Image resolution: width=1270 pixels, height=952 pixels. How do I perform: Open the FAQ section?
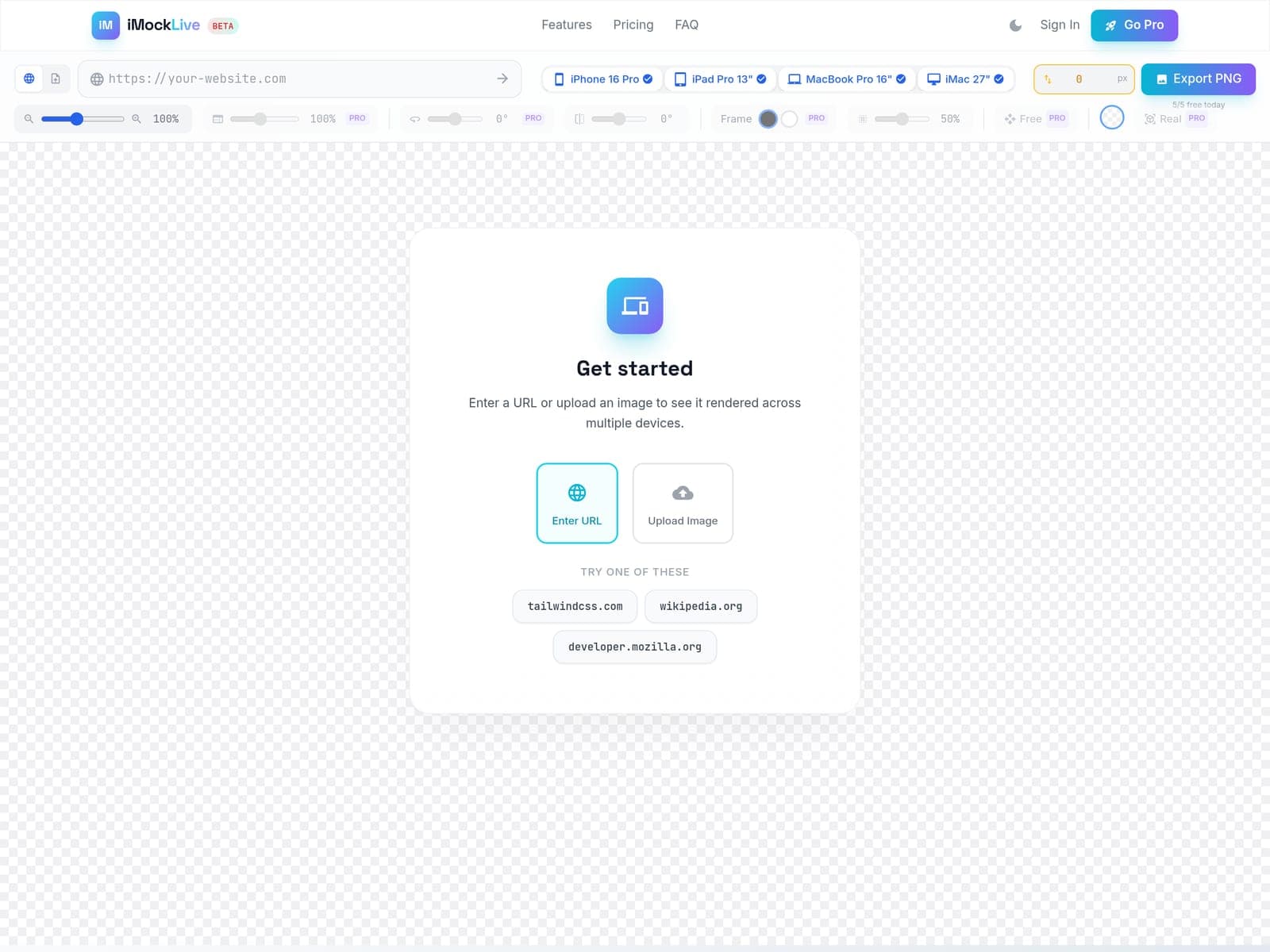(687, 25)
